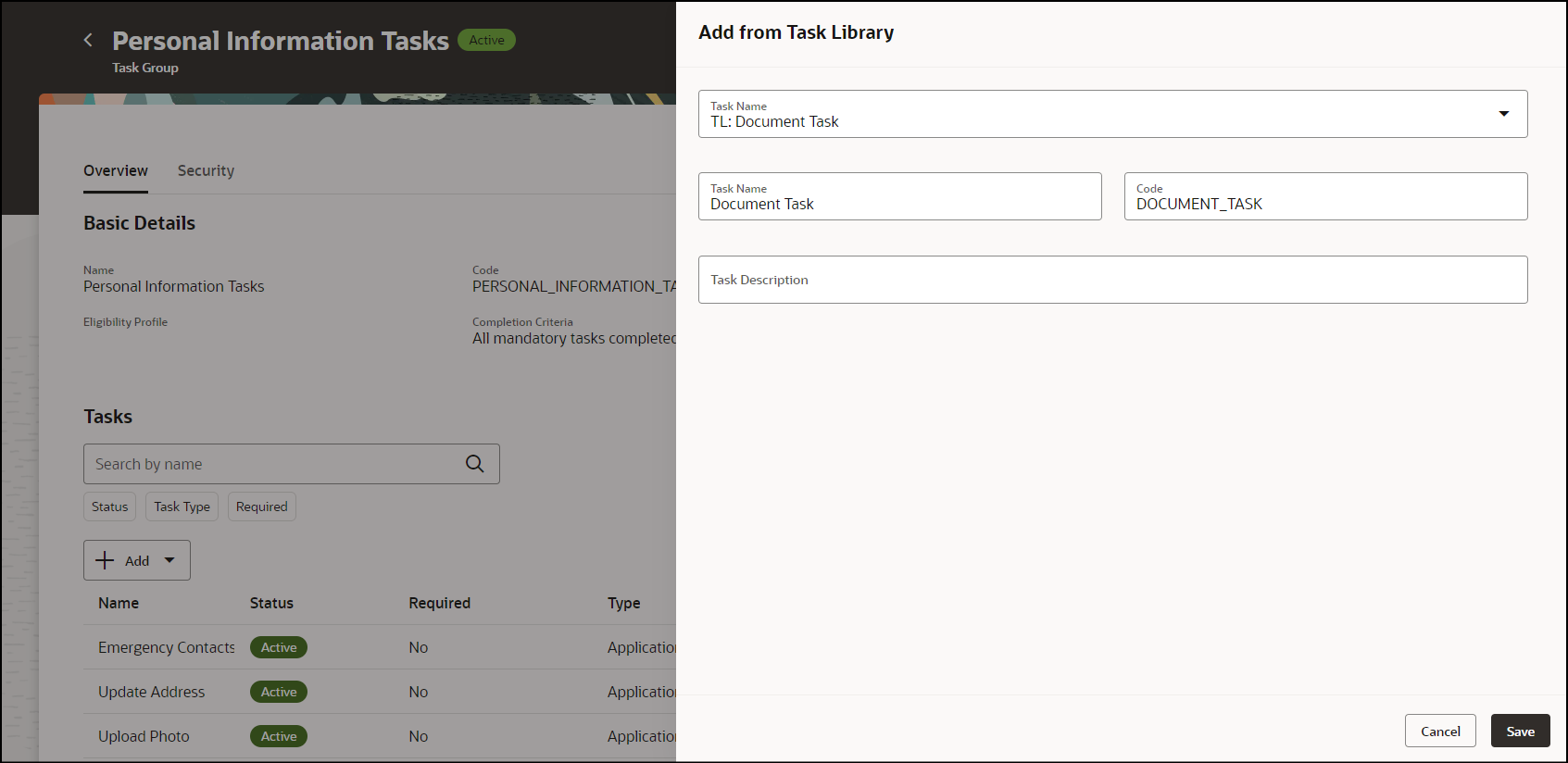Click Application type in Emergency Contacts row
The height and width of the screenshot is (763, 1568).
click(642, 647)
